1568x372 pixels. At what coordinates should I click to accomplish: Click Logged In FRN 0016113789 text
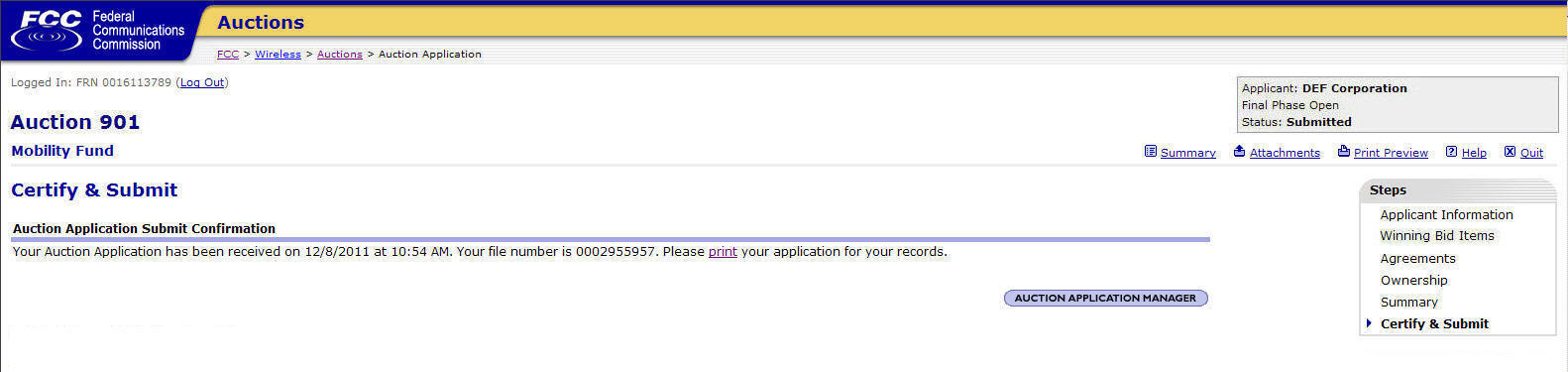tap(90, 82)
